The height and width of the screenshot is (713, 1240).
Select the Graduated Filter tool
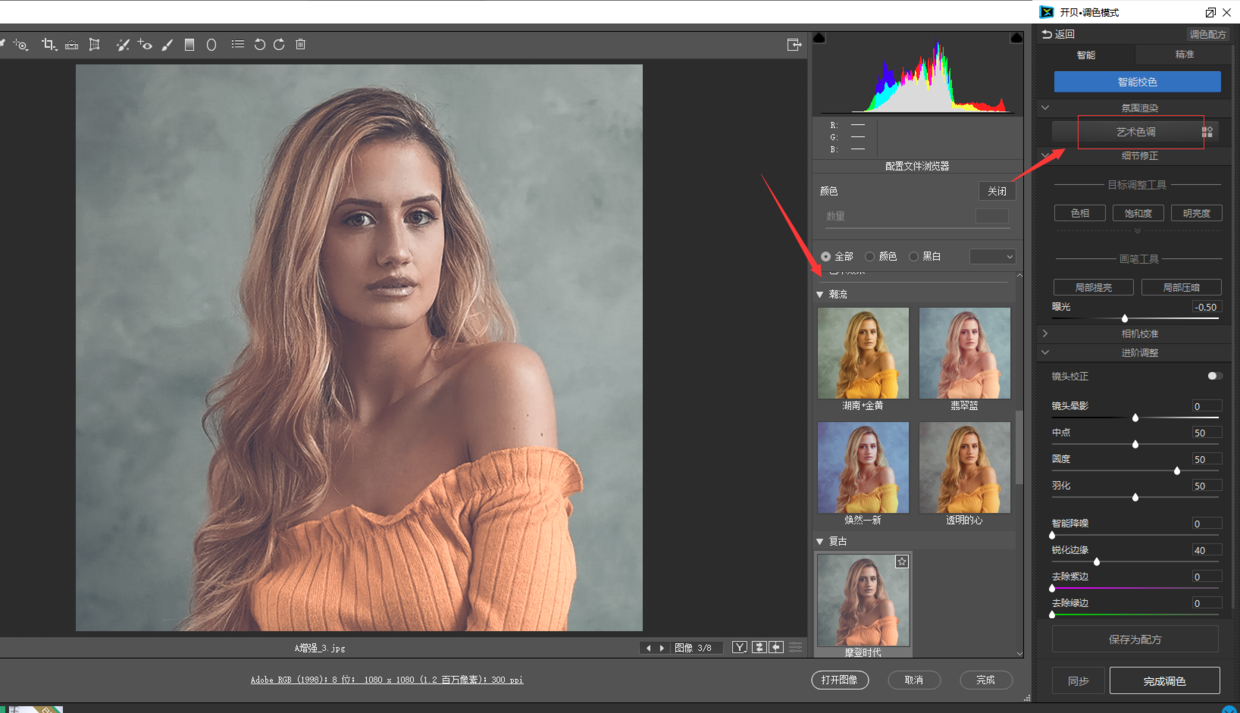click(x=189, y=45)
